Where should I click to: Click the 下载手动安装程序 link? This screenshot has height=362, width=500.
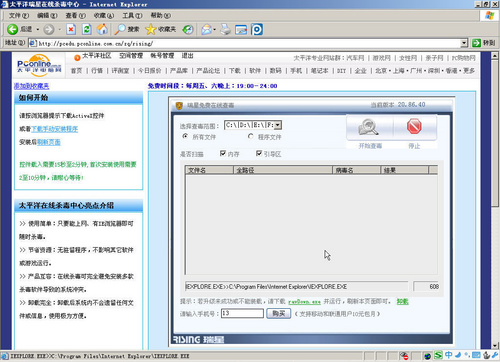[55, 129]
